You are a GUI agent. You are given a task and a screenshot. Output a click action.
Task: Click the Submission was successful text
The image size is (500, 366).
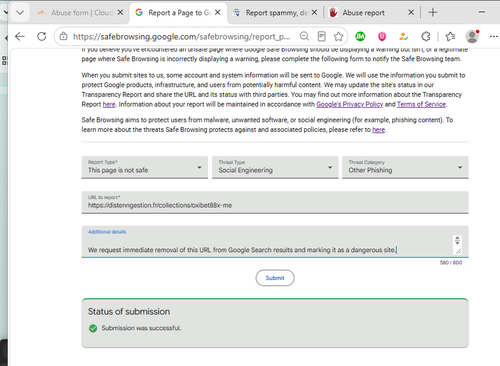[141, 328]
